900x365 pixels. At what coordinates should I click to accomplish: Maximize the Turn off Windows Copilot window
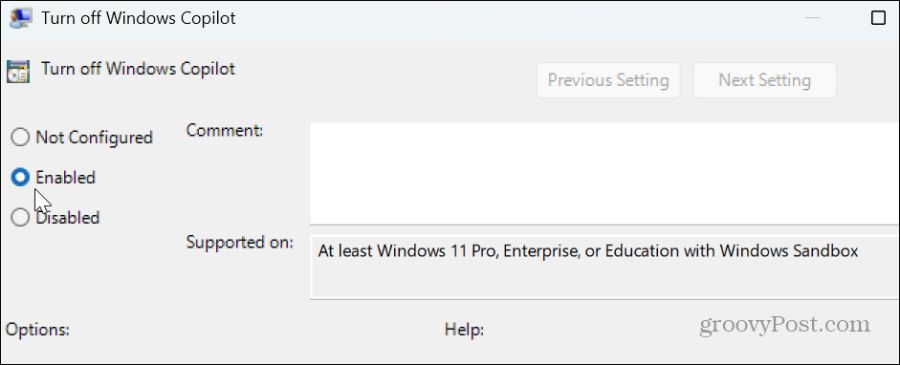(x=878, y=18)
